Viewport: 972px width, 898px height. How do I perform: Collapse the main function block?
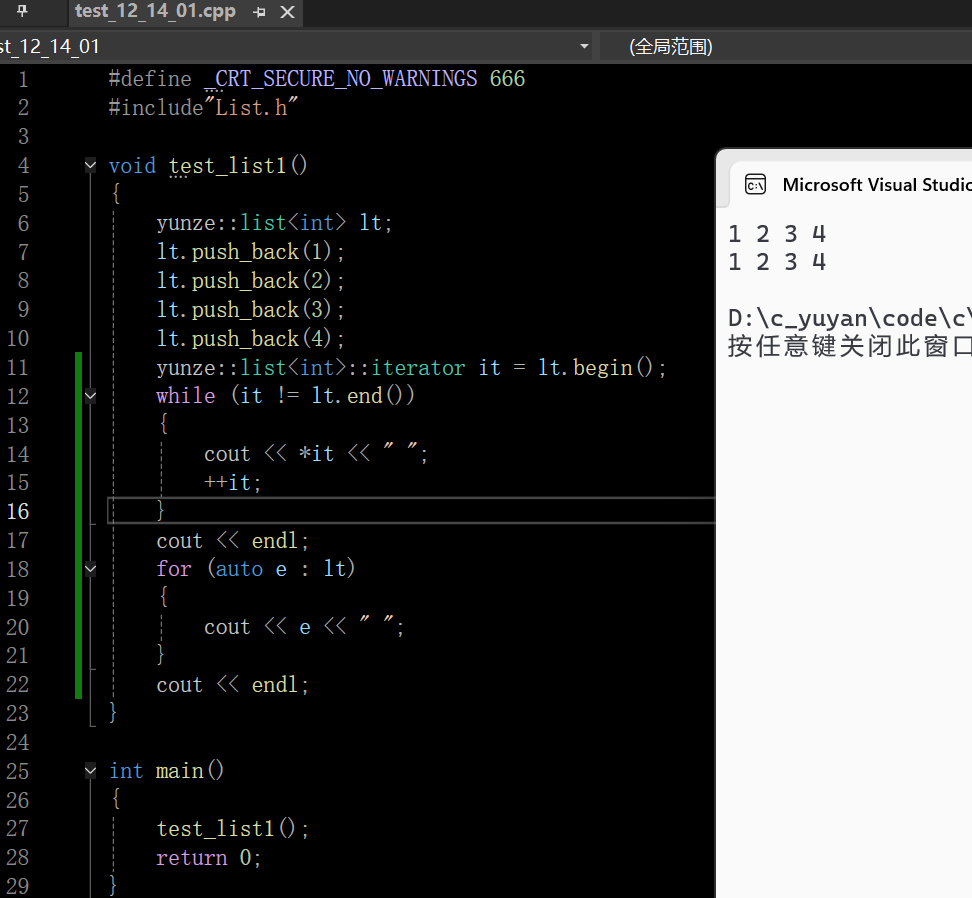[x=91, y=770]
